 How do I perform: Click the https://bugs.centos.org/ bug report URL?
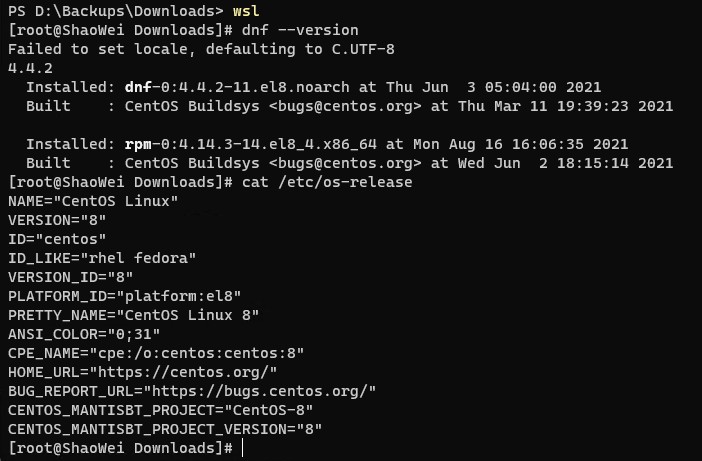pos(259,391)
